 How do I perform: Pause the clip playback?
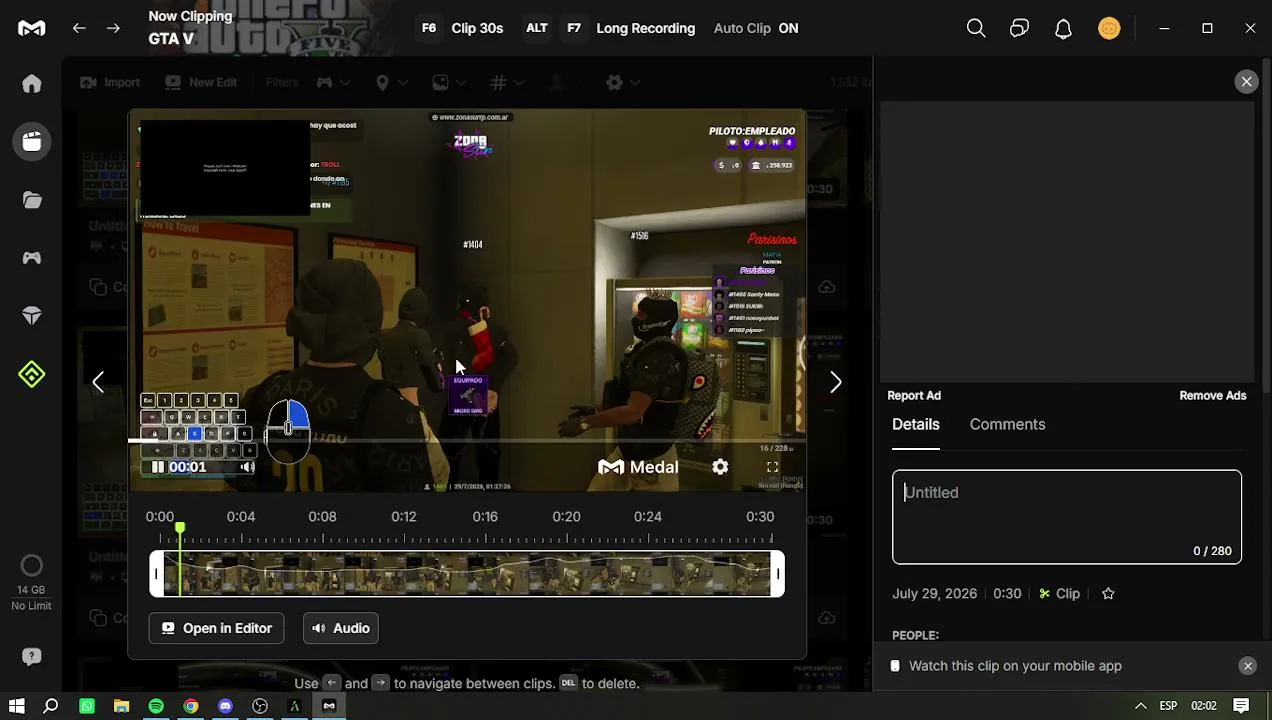(x=157, y=467)
